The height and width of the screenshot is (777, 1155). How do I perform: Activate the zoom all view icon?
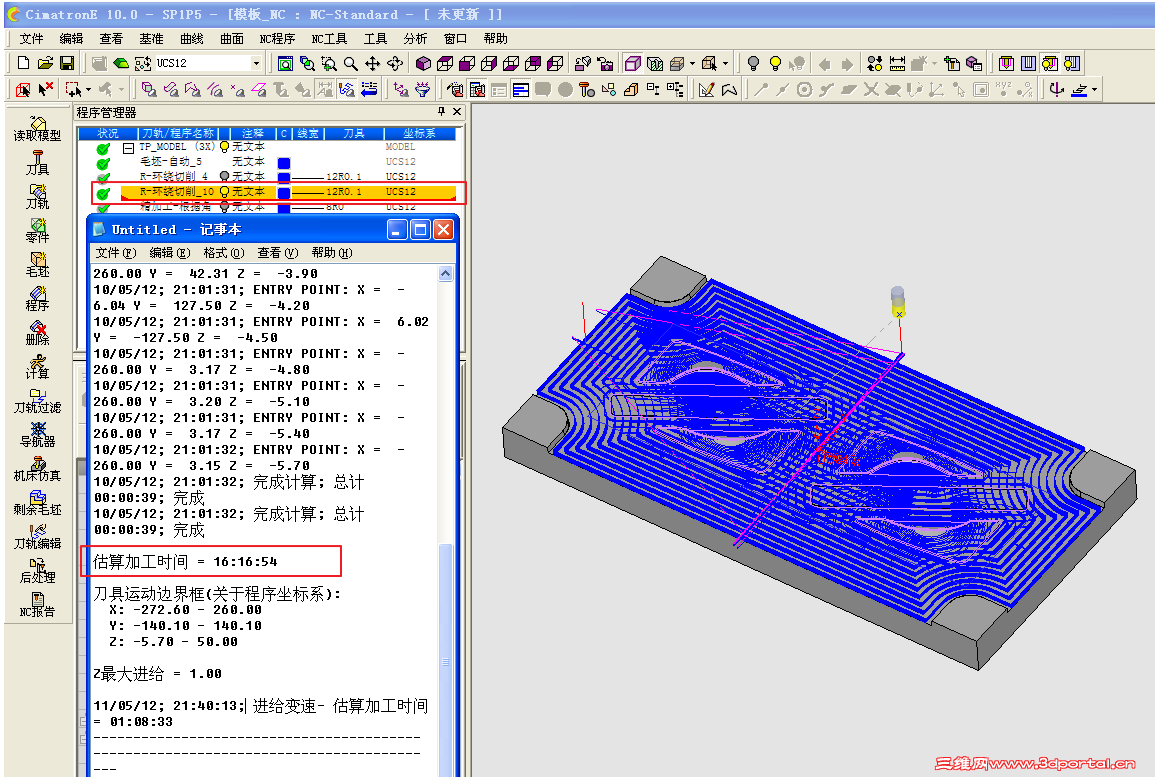pos(286,64)
